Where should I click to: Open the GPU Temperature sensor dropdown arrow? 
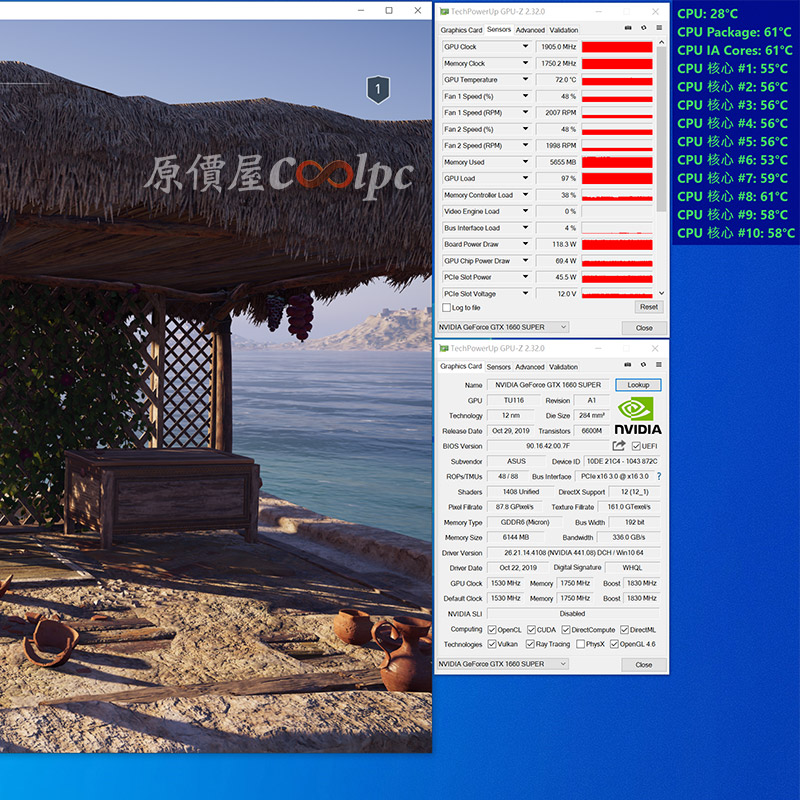click(x=525, y=80)
